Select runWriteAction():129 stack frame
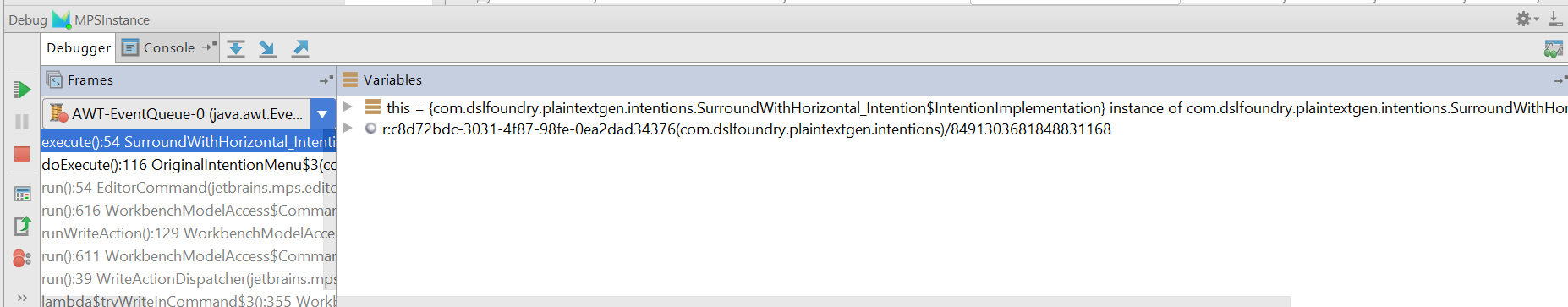This screenshot has width=1568, height=307. 189,233
